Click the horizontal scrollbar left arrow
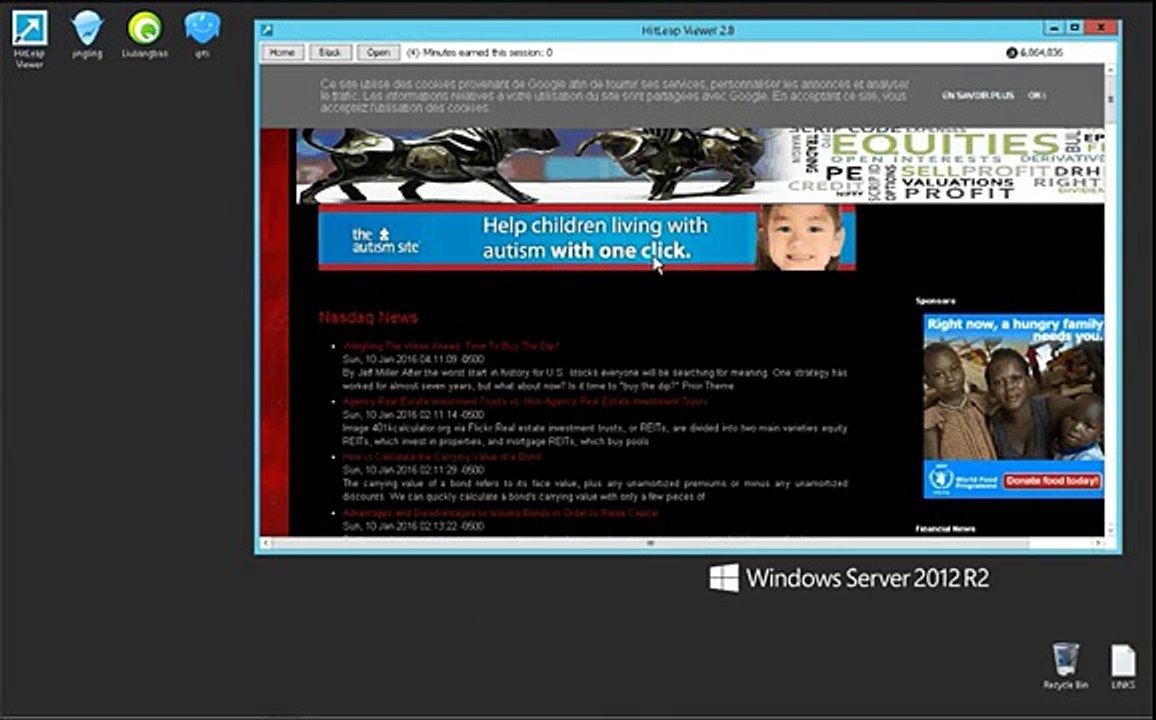This screenshot has height=720, width=1156. 266,543
